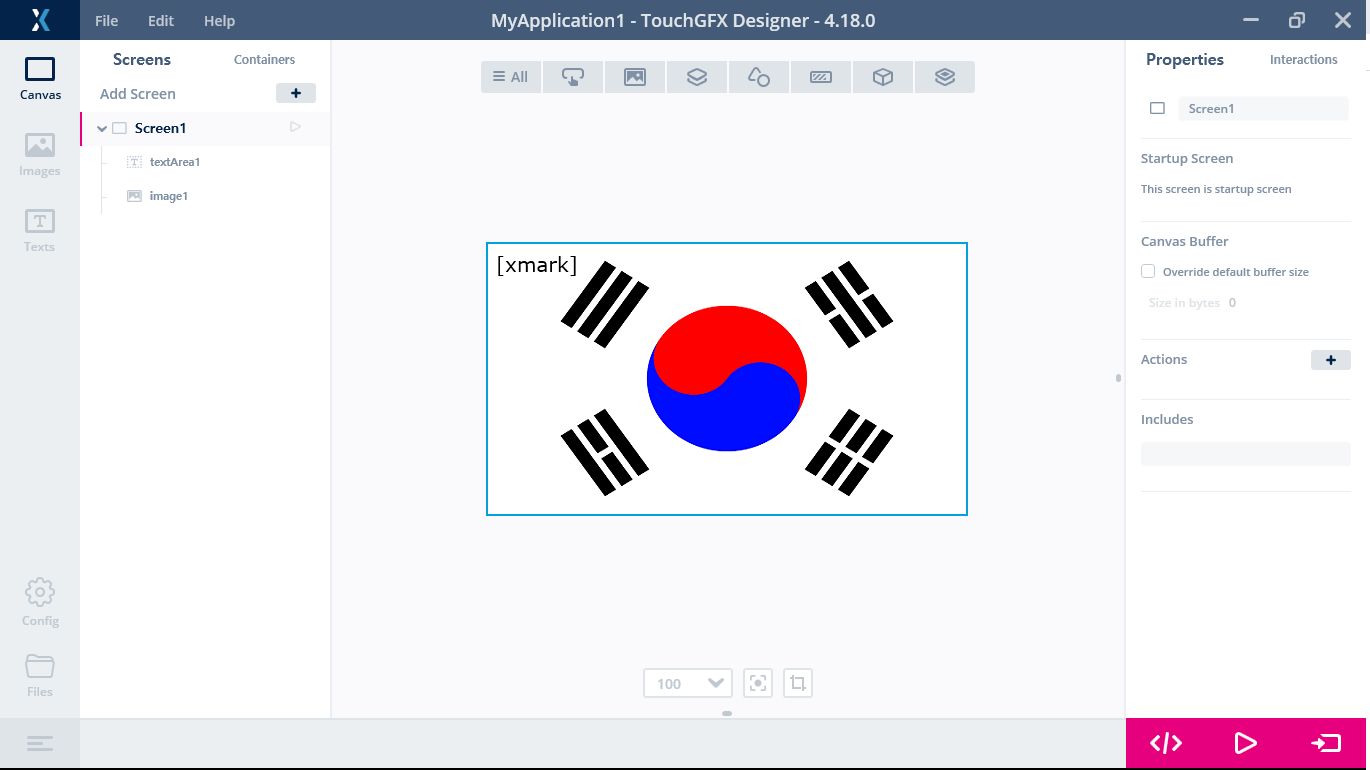
Task: Click the Includes input field
Action: coord(1246,453)
